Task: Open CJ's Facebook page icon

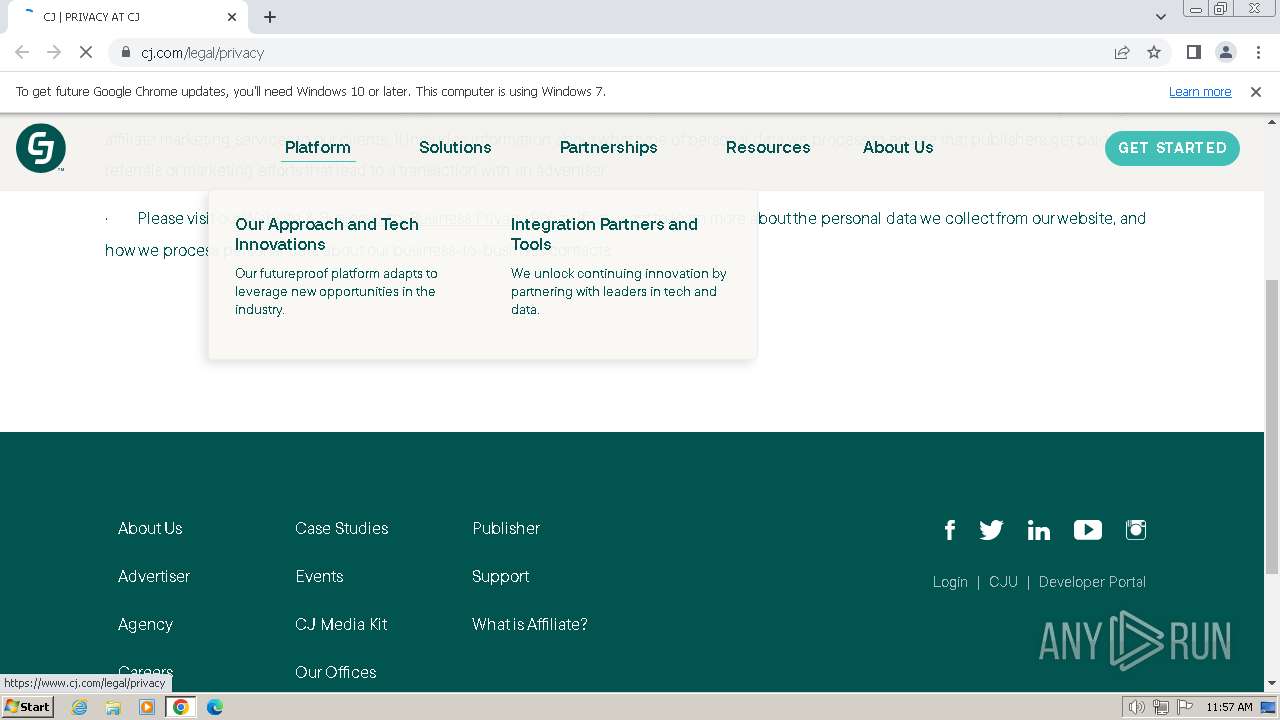Action: (950, 530)
